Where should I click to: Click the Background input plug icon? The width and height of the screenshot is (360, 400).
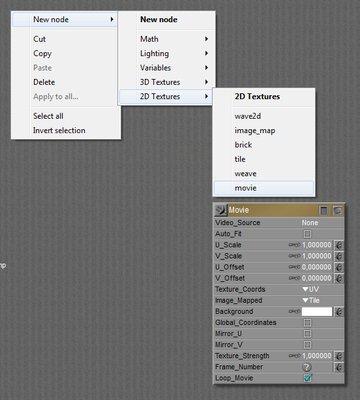pos(294,312)
